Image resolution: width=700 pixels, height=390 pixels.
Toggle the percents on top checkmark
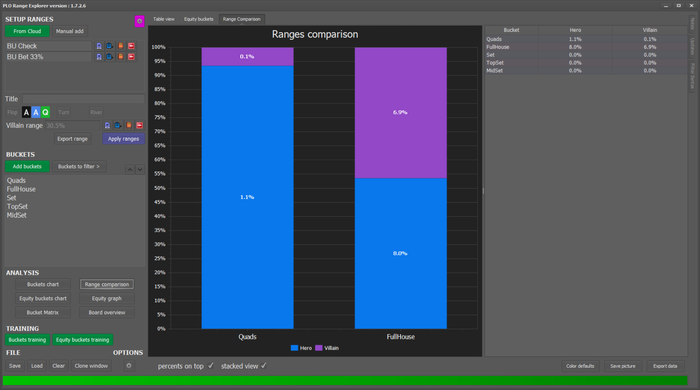[x=211, y=366]
